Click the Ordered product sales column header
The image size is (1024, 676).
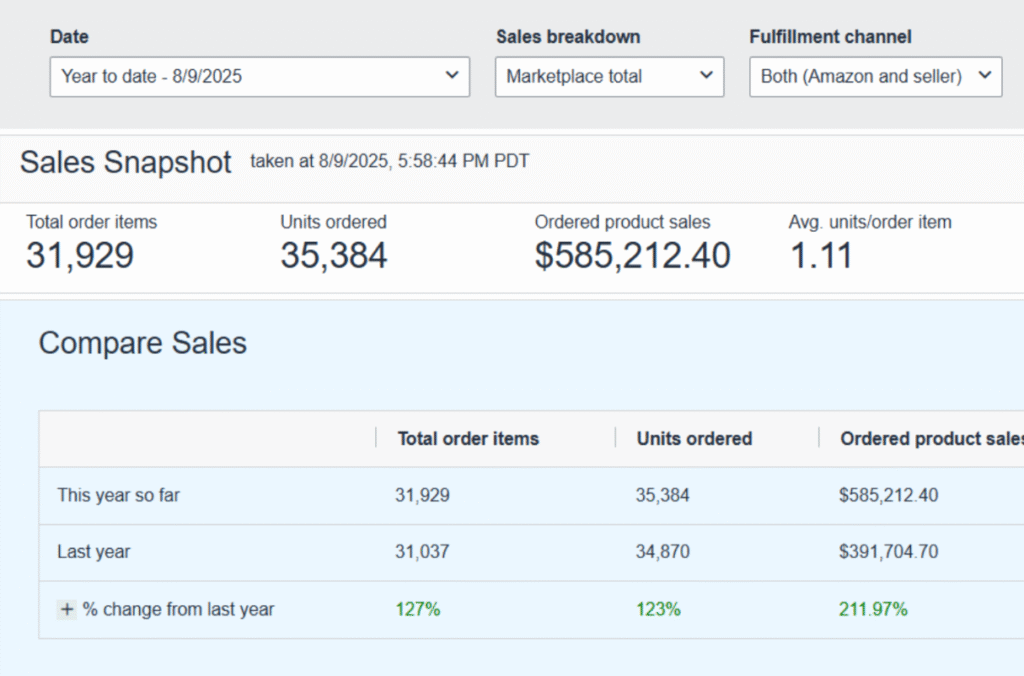[930, 438]
